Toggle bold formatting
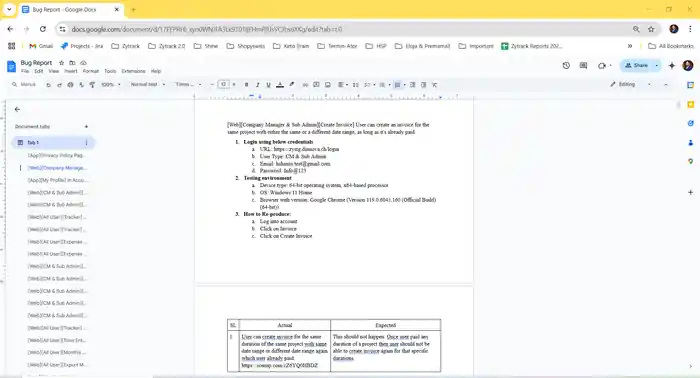Screen dimensions: 700x378 (x=246, y=85)
